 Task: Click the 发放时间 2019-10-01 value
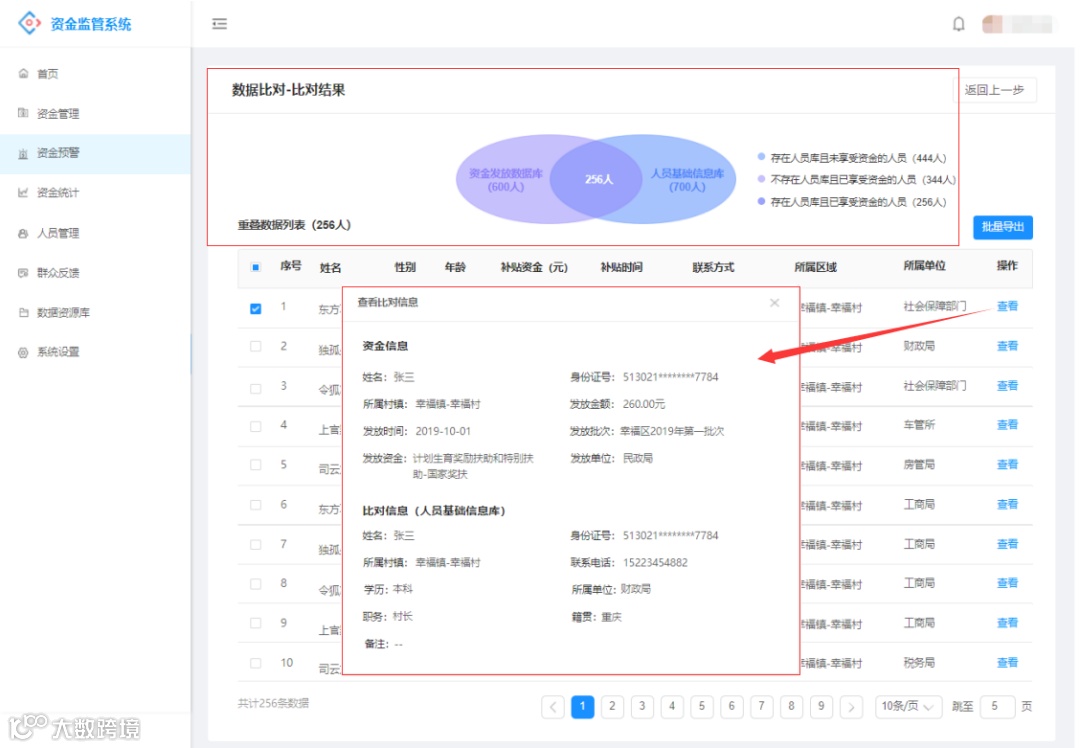[443, 431]
